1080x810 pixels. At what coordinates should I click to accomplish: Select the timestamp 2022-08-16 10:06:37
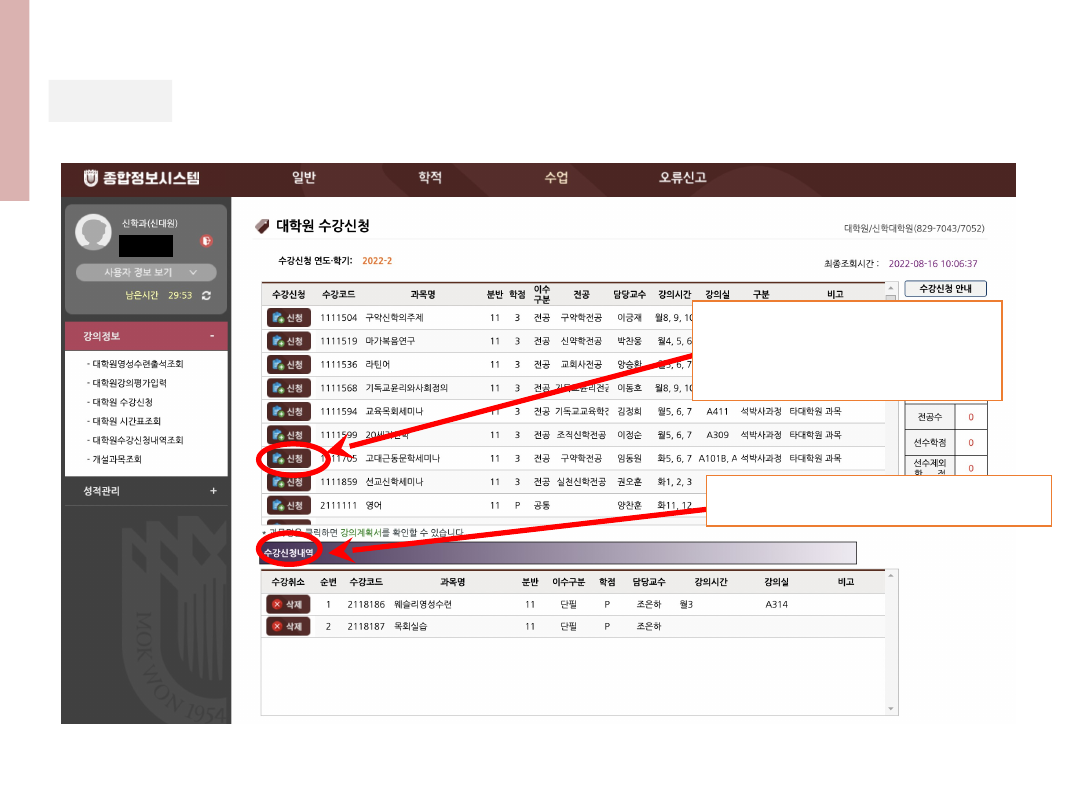pos(933,263)
